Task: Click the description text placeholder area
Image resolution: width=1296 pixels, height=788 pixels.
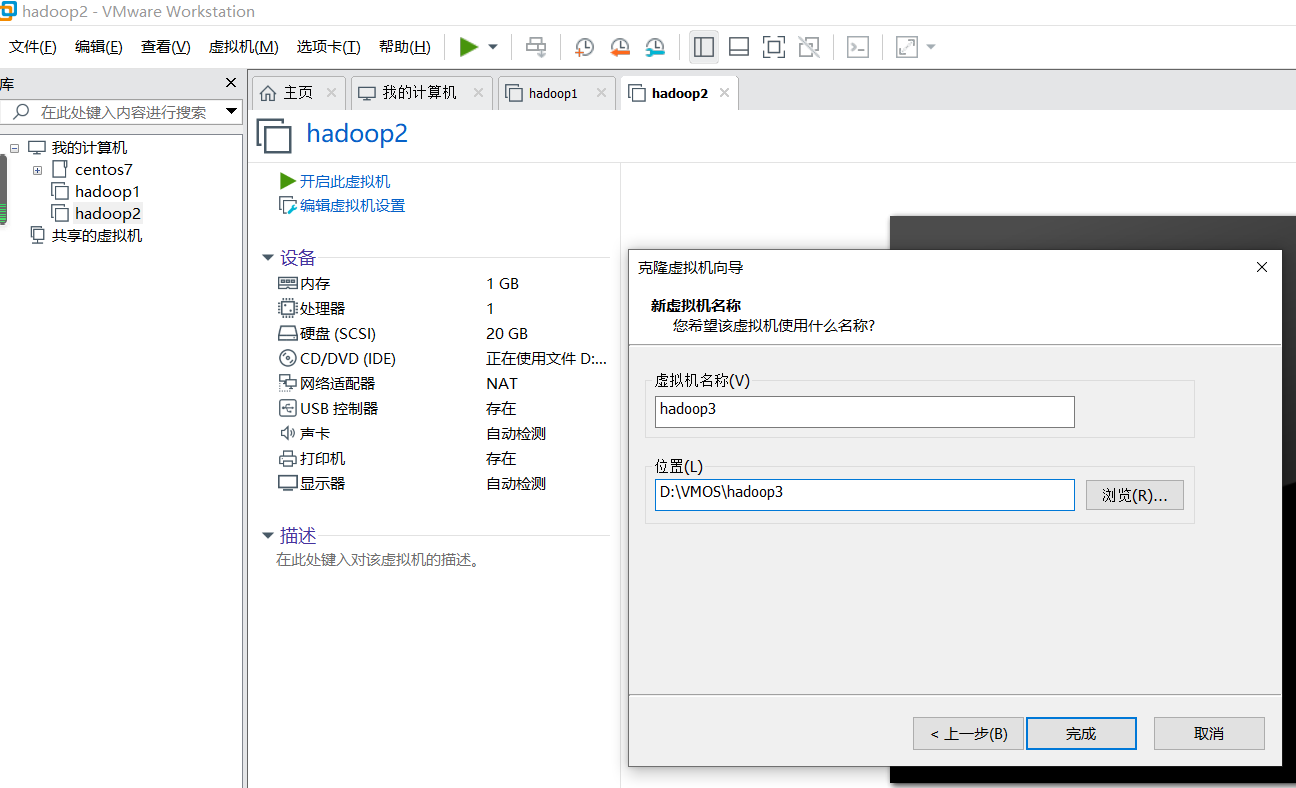Action: point(379,560)
